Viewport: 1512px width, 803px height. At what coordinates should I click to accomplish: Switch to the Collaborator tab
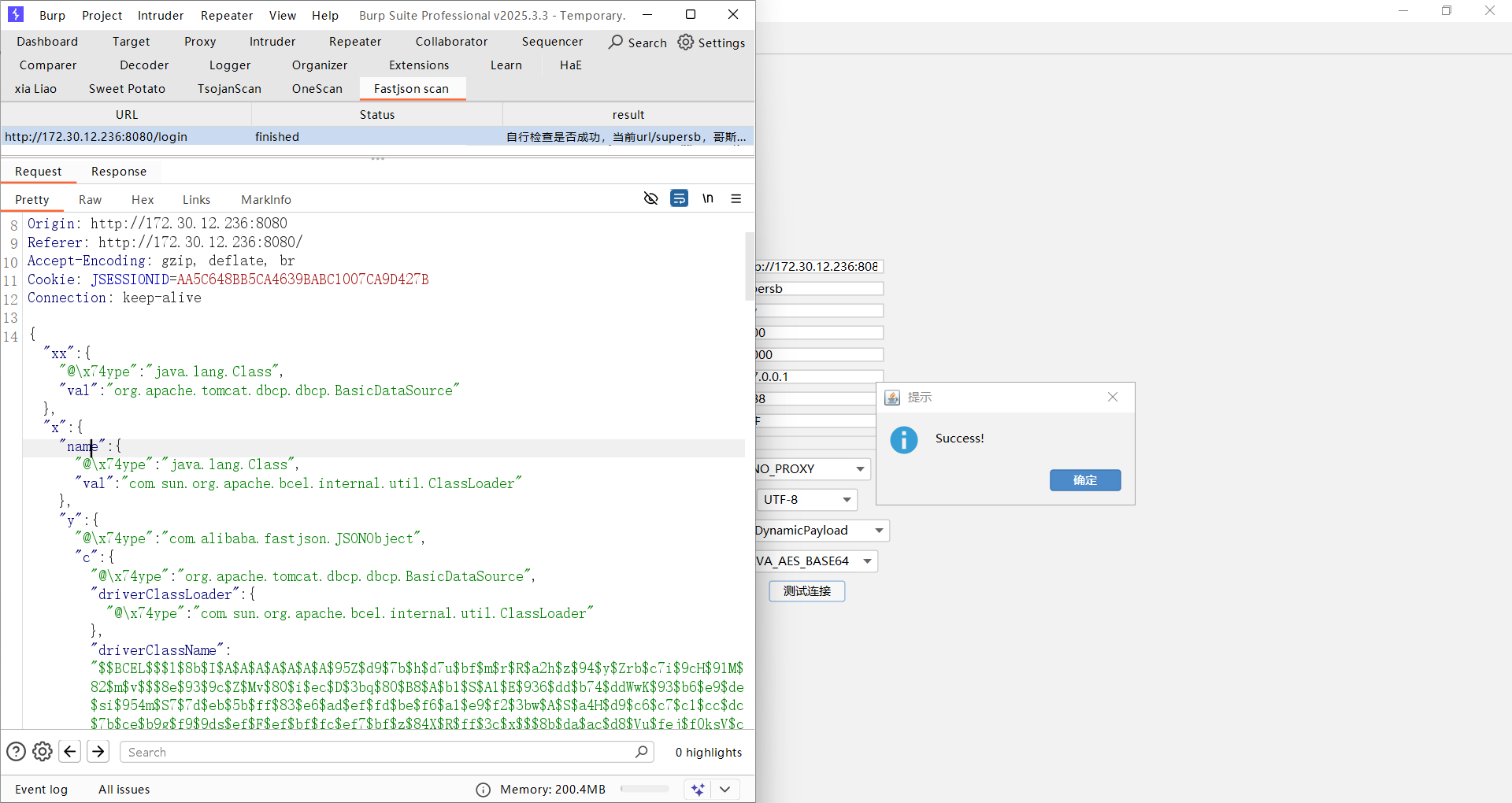coord(452,42)
